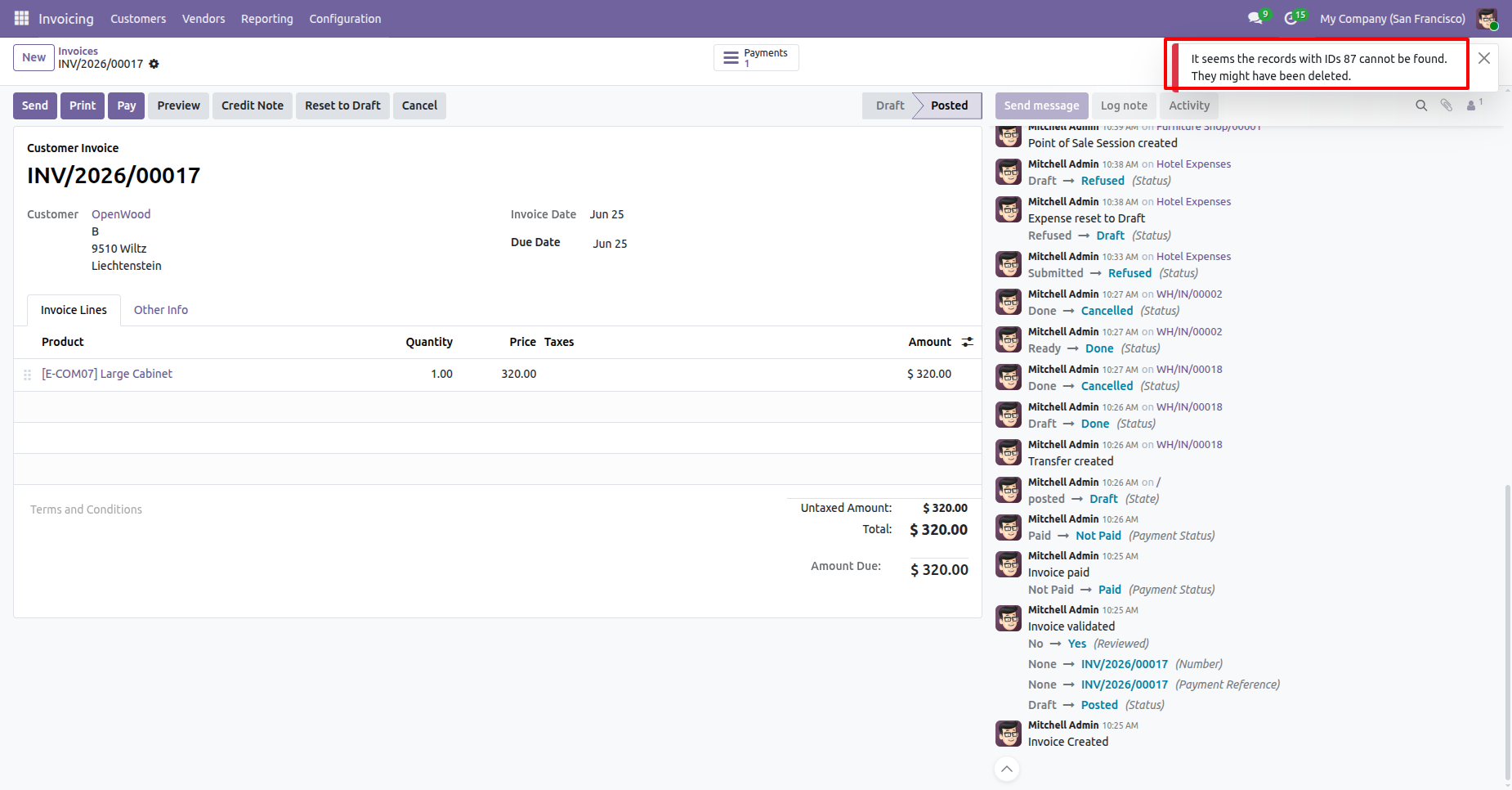Click the gear icon beside INV/2026/00017
Image resolution: width=1512 pixels, height=790 pixels.
pyautogui.click(x=154, y=64)
